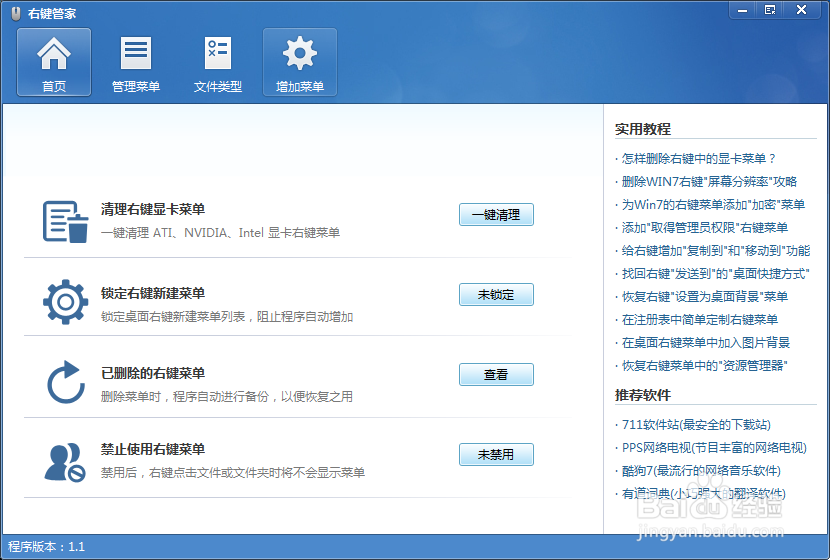Click the mouse app icon in title bar
Screen dimensions: 830x560
(x=16, y=13)
